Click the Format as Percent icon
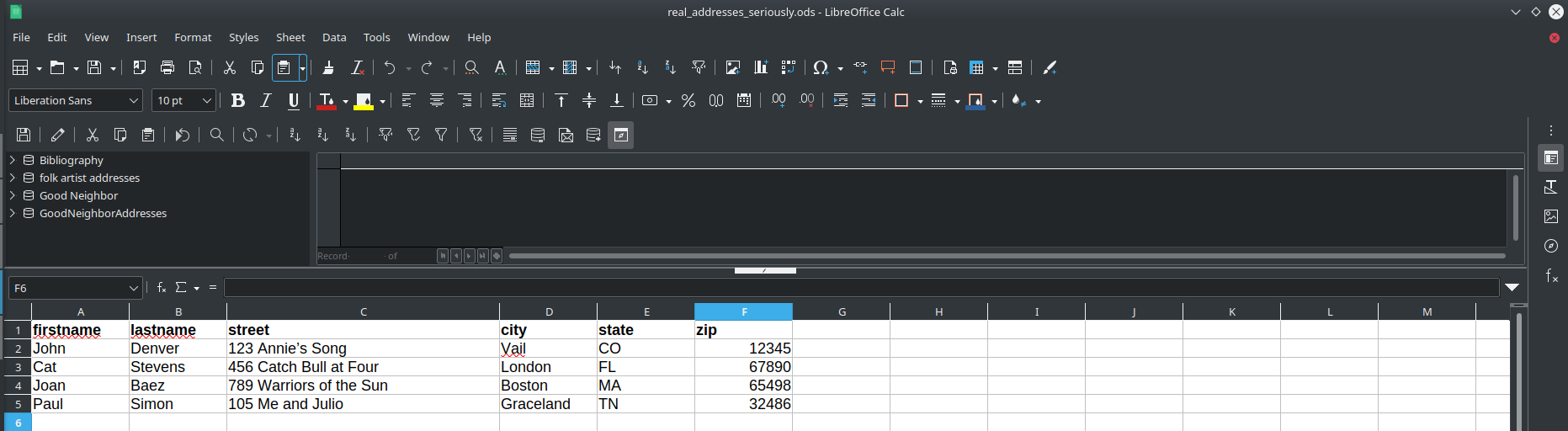The image size is (1568, 431). tap(688, 100)
